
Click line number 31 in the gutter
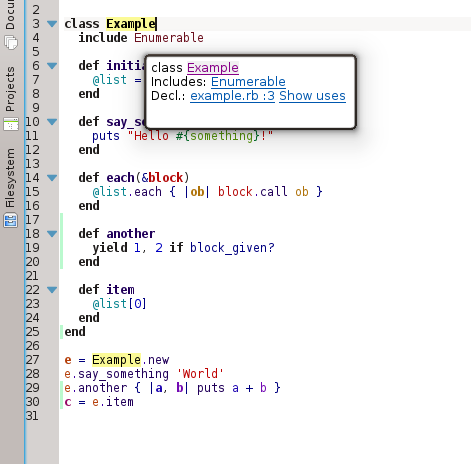tap(33, 416)
